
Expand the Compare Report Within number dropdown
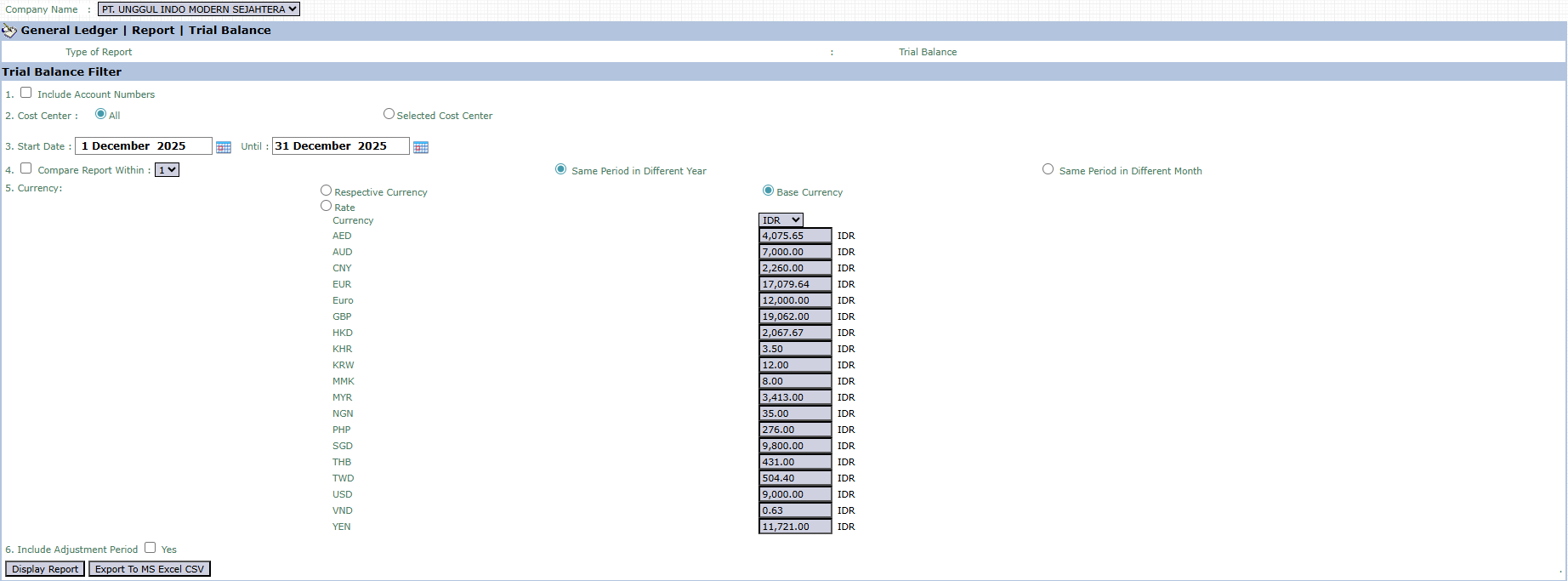167,170
